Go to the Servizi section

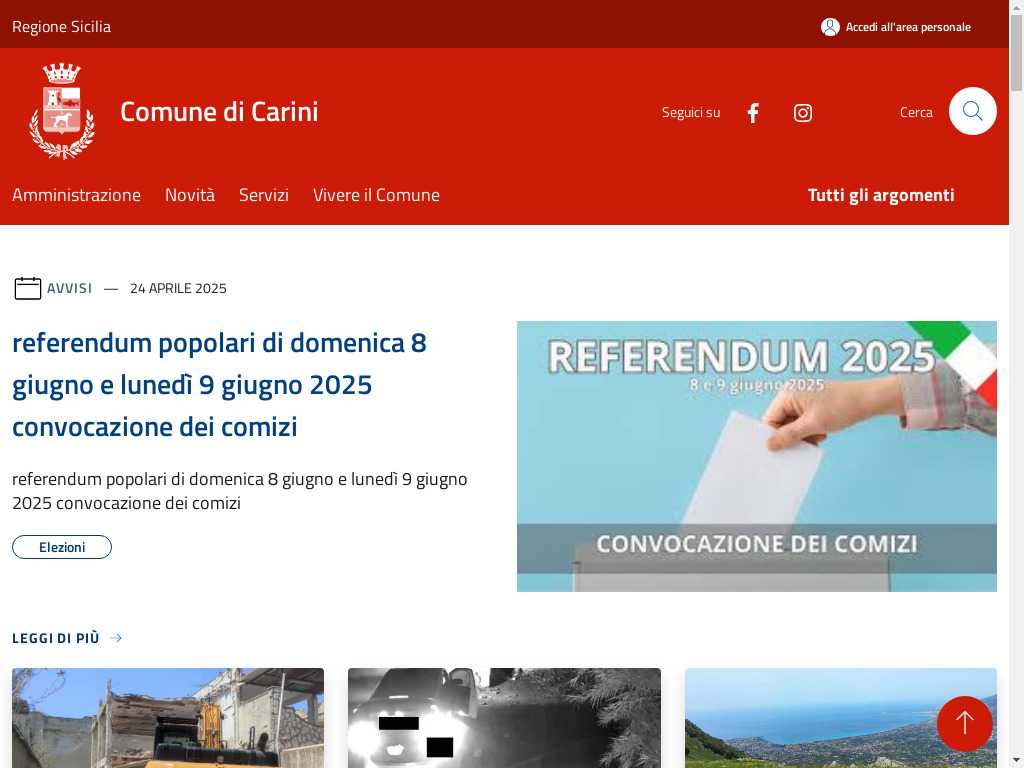[x=264, y=195]
